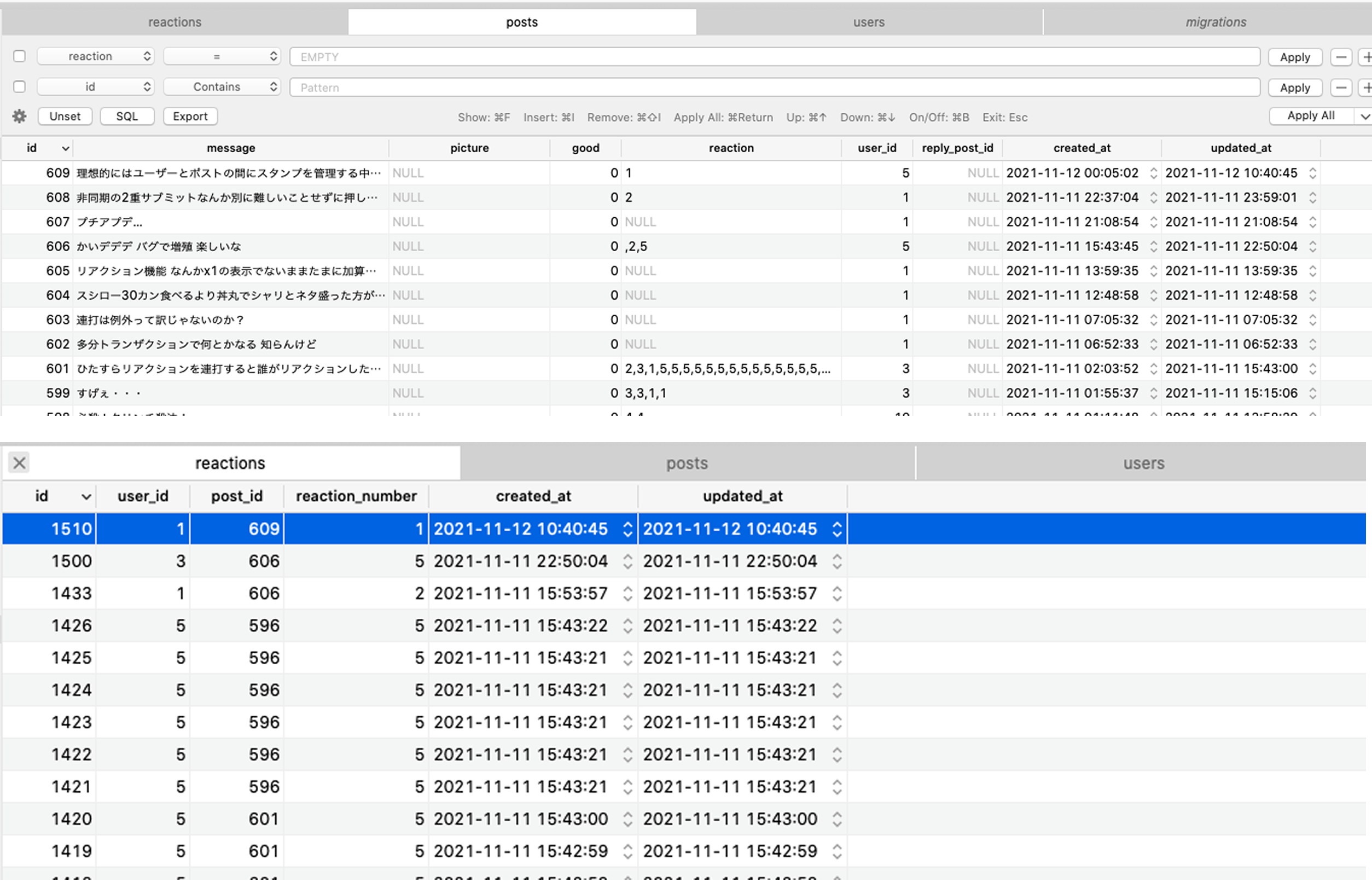
Task: Sort reactions by post_id column header
Action: coord(236,497)
